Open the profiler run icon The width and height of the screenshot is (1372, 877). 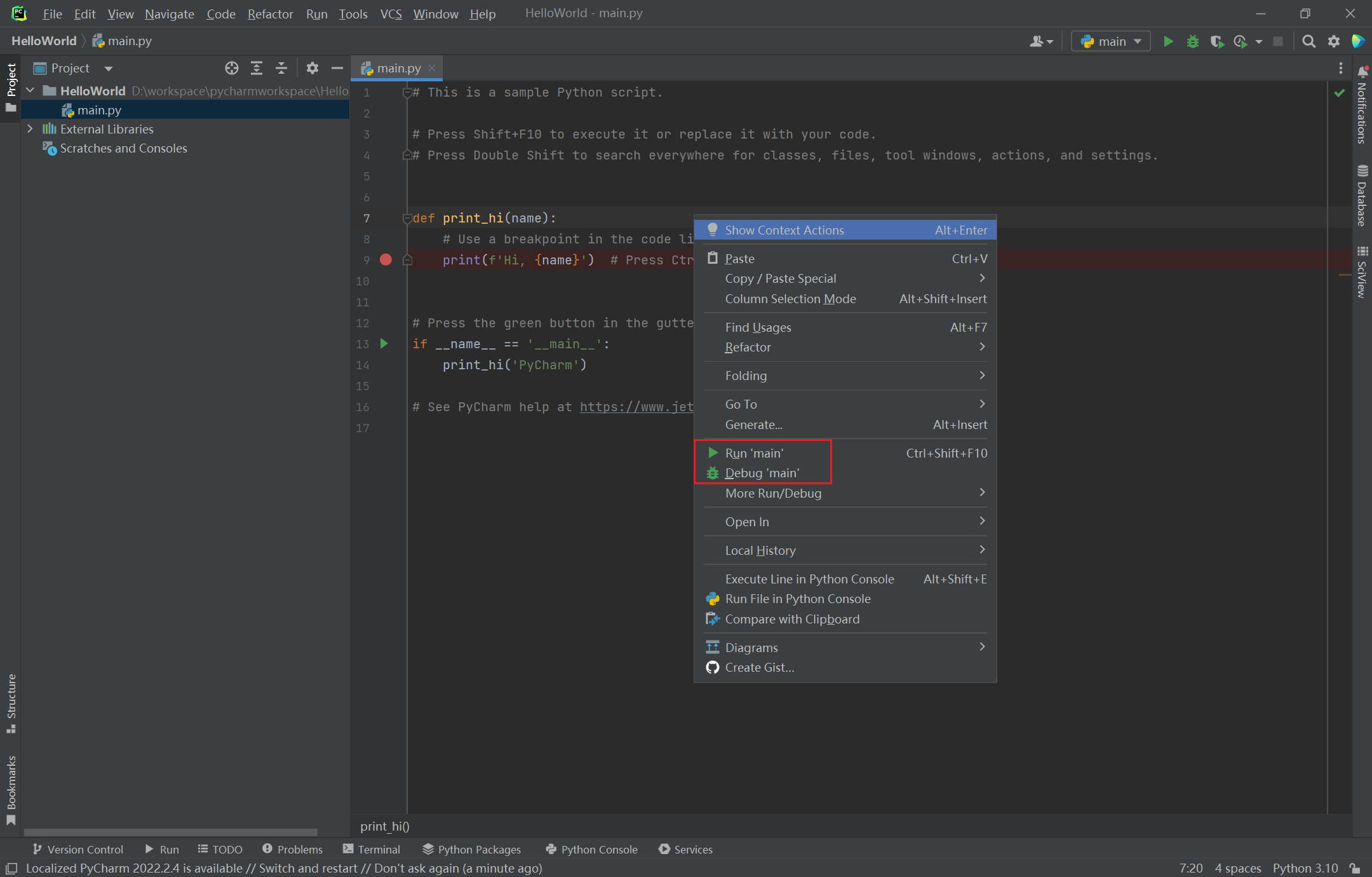[1241, 41]
